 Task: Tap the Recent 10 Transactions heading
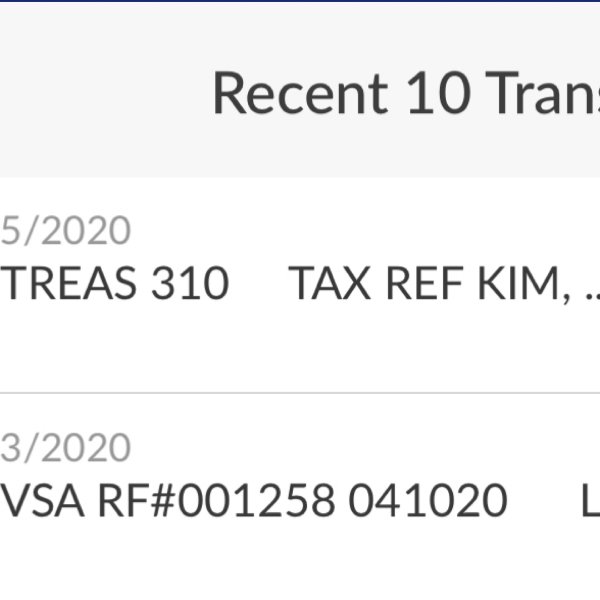pos(405,94)
